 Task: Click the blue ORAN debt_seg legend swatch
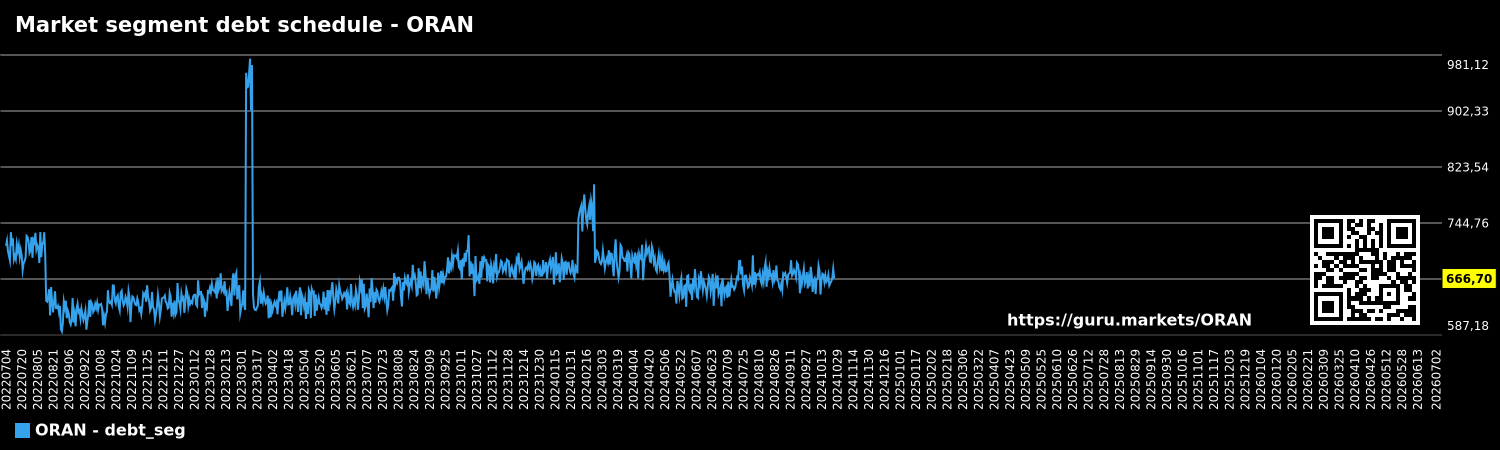[x=22, y=431]
